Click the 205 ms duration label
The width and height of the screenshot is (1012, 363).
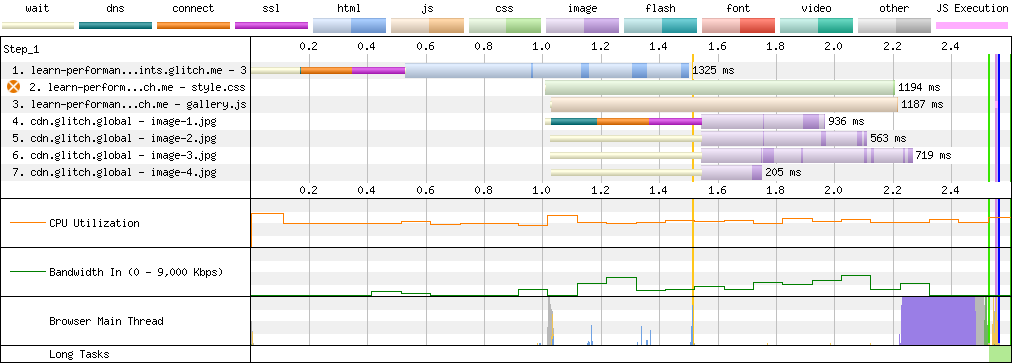coord(783,172)
